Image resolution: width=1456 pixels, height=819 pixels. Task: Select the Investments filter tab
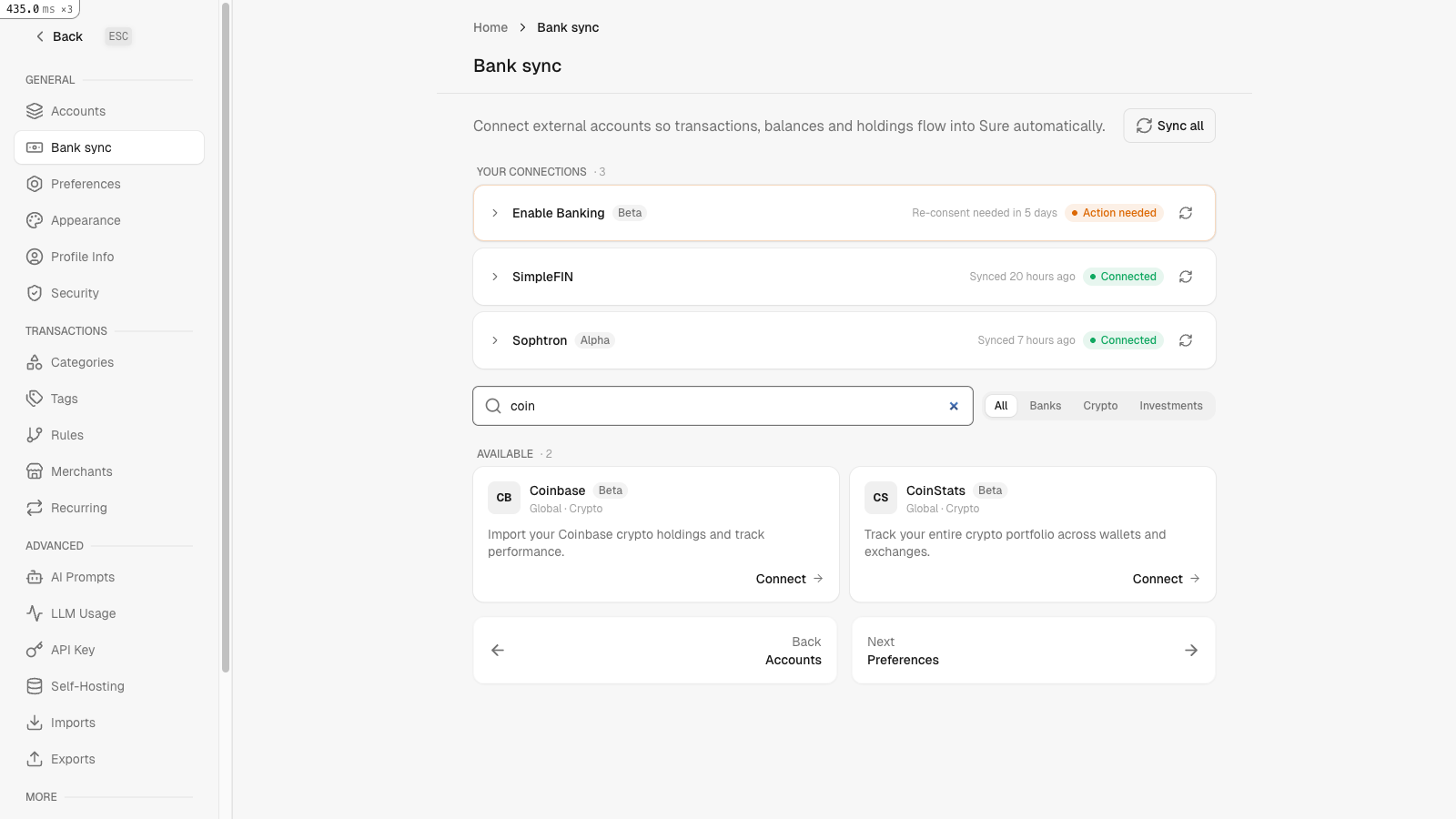tap(1171, 406)
